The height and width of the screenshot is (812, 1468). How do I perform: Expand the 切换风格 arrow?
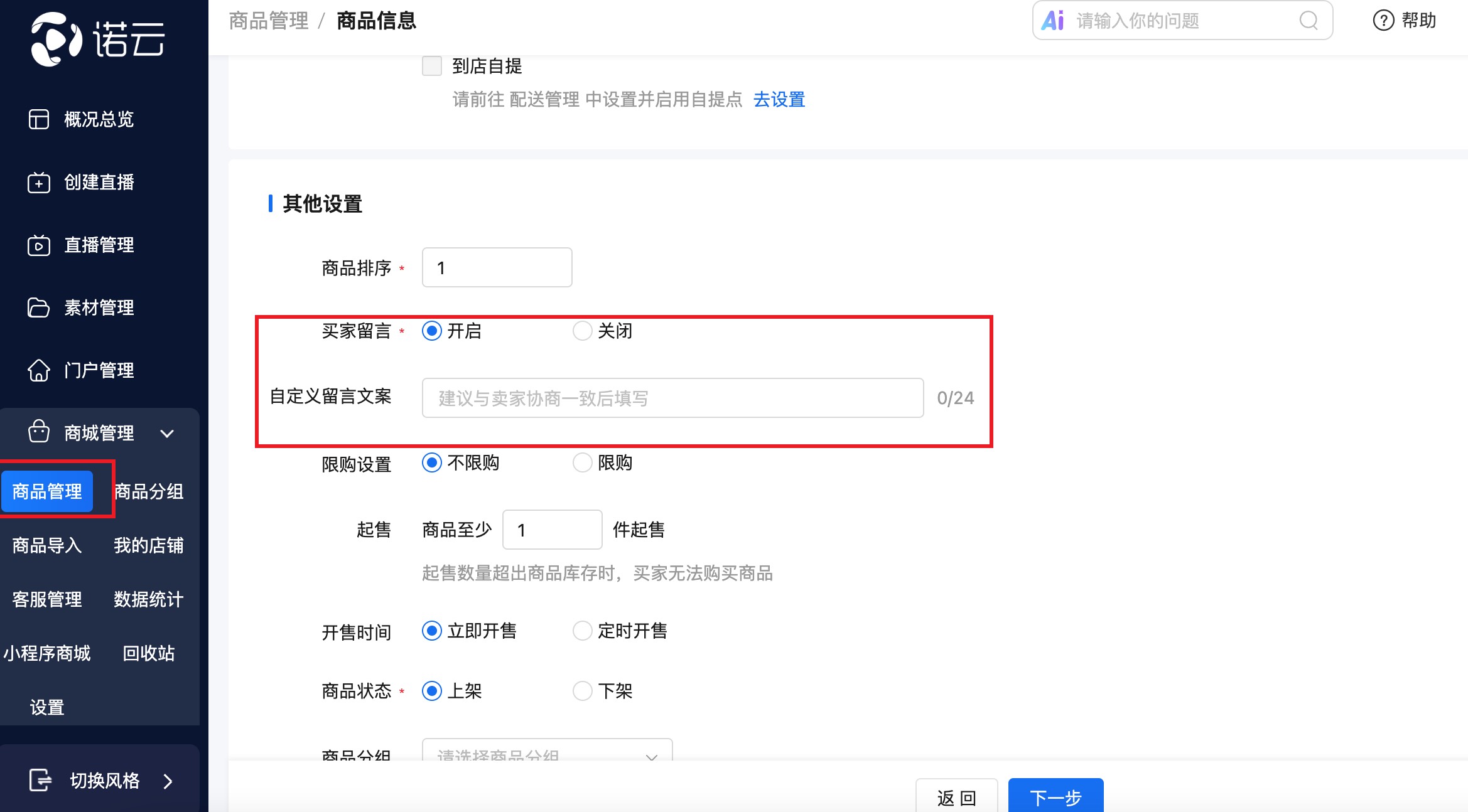click(x=168, y=781)
